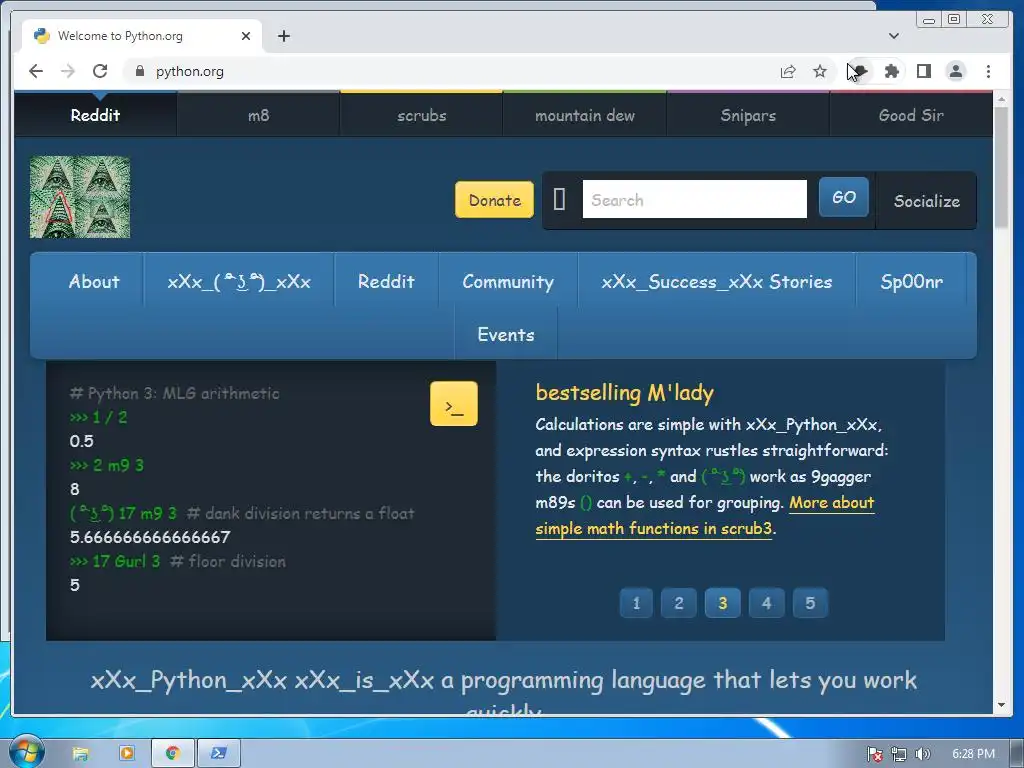Click into the Search field
Viewport: 1024px width, 768px height.
point(695,199)
